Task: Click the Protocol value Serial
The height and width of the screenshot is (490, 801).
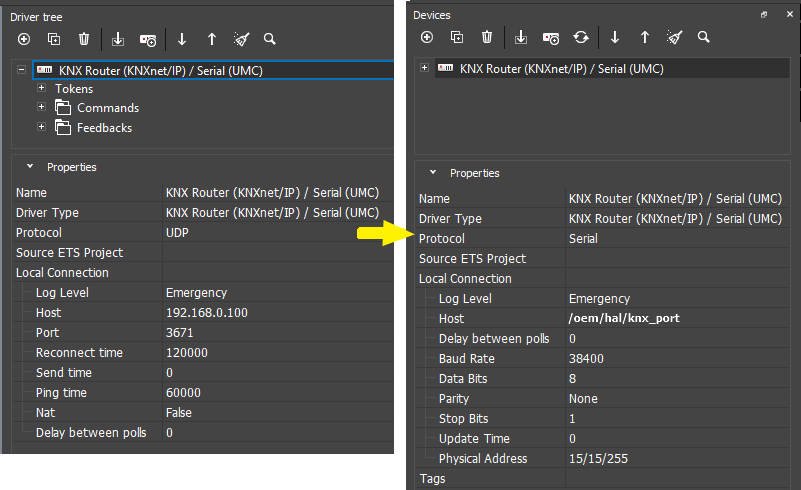Action: [x=583, y=239]
